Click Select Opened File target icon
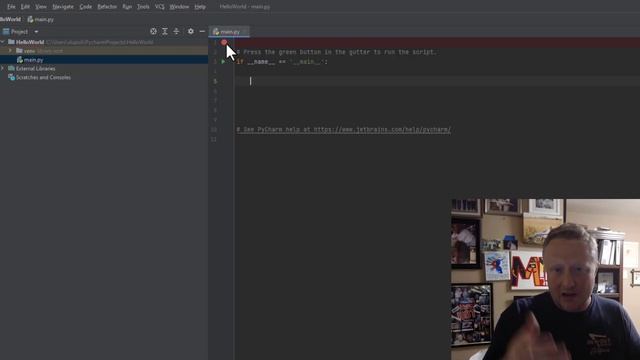 click(x=153, y=31)
